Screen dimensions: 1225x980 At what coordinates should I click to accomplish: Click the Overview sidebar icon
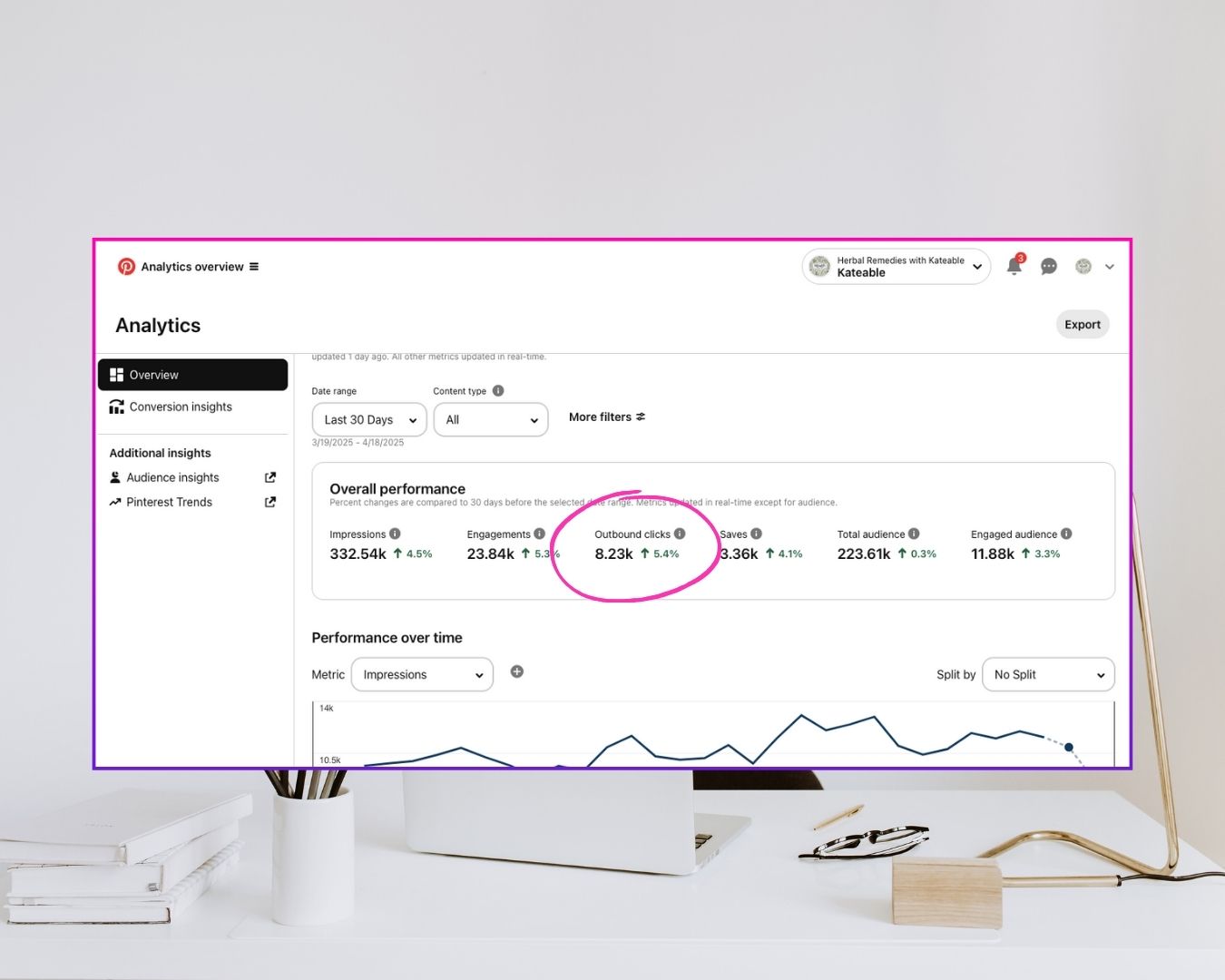[117, 374]
